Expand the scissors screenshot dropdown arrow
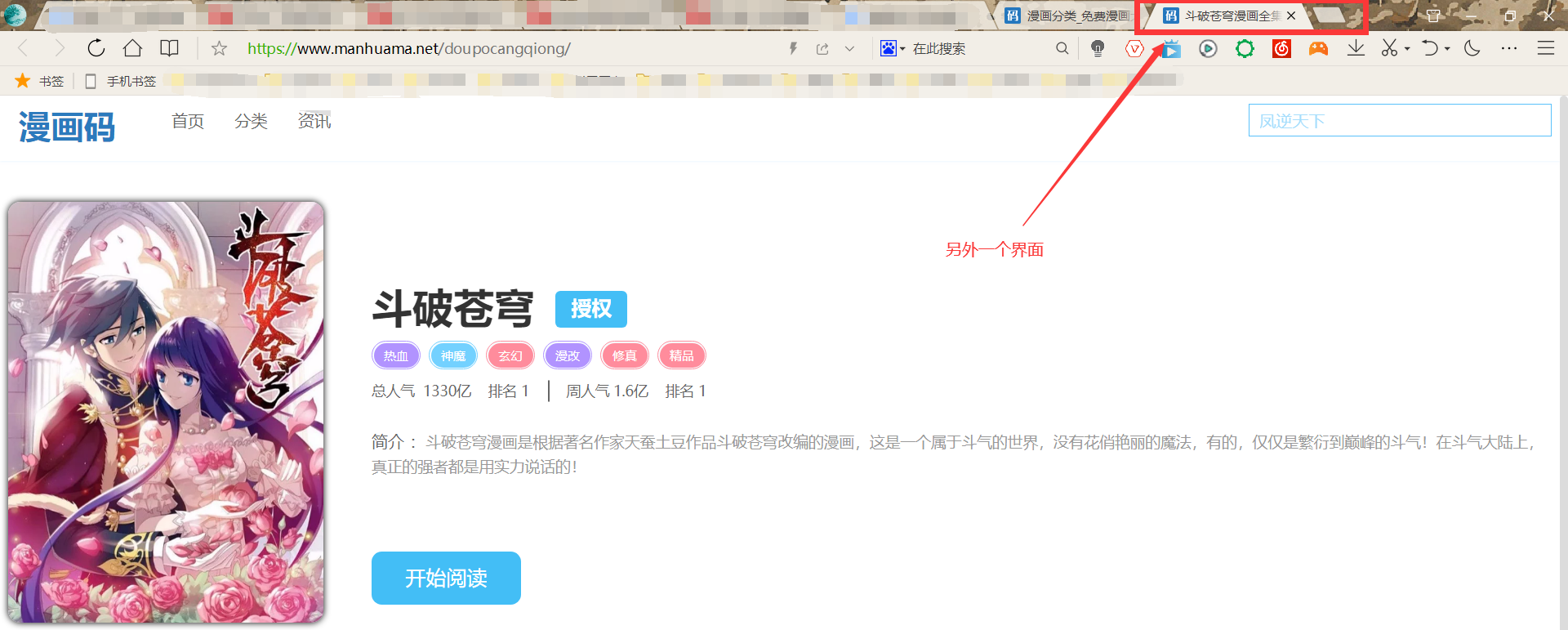 (1407, 49)
